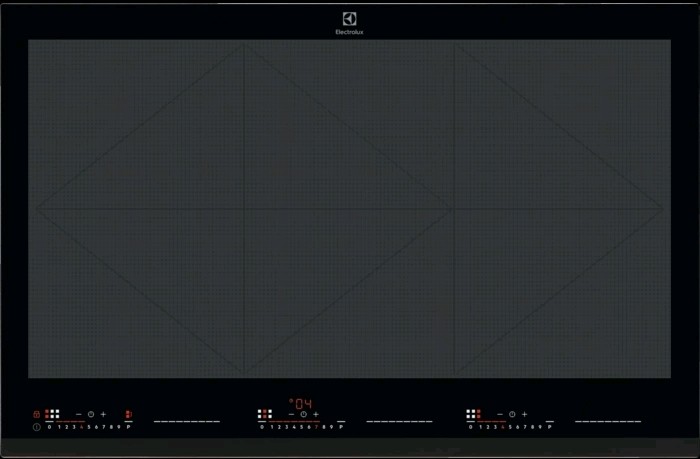This screenshot has height=459, width=700.
Task: Tap the bridge function icon above left P
Action: tap(129, 414)
